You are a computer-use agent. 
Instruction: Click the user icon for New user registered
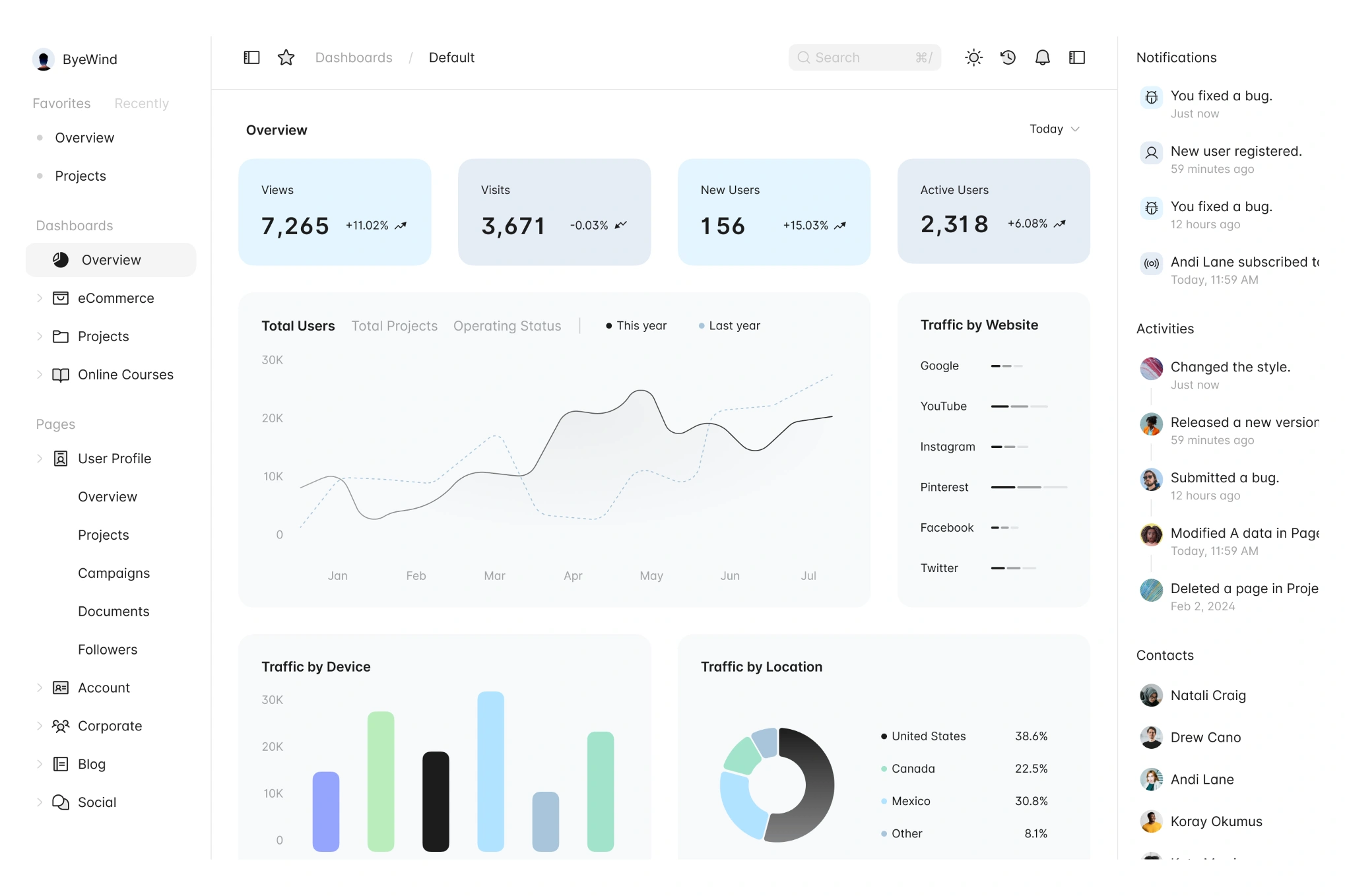click(x=1152, y=153)
